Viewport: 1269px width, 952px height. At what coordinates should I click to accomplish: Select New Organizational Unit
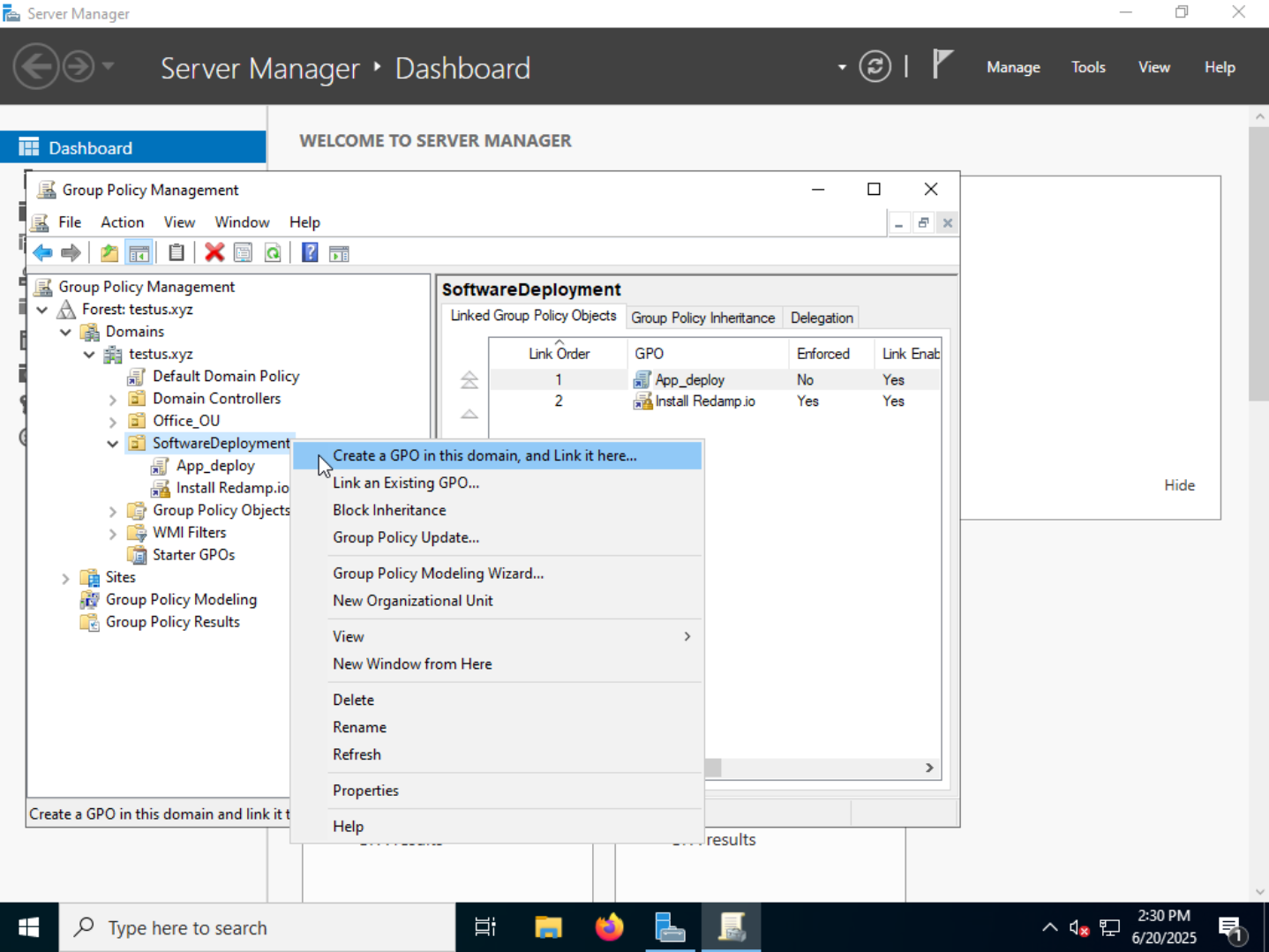(x=497, y=601)
